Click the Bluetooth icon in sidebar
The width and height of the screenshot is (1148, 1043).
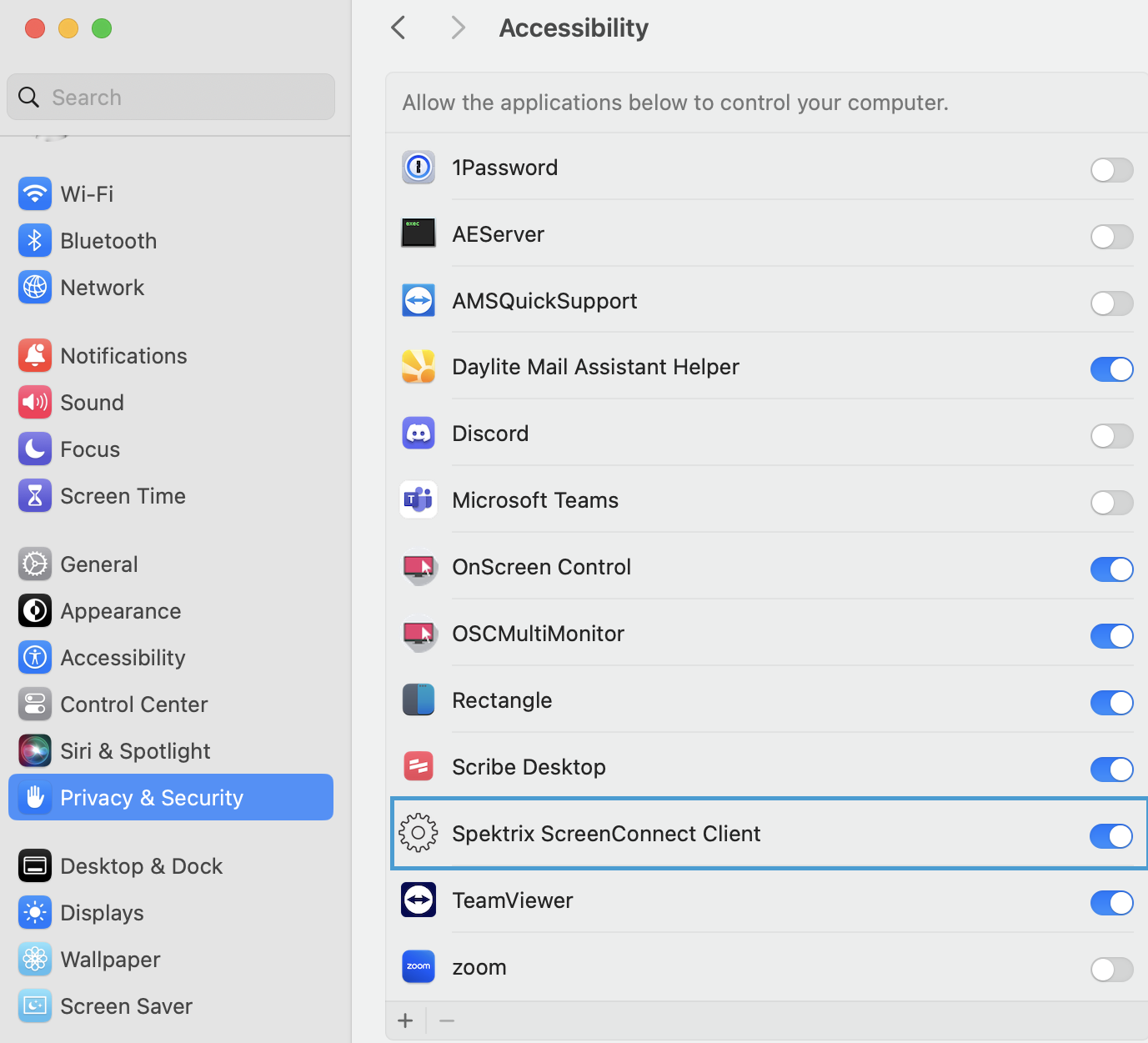(x=35, y=241)
